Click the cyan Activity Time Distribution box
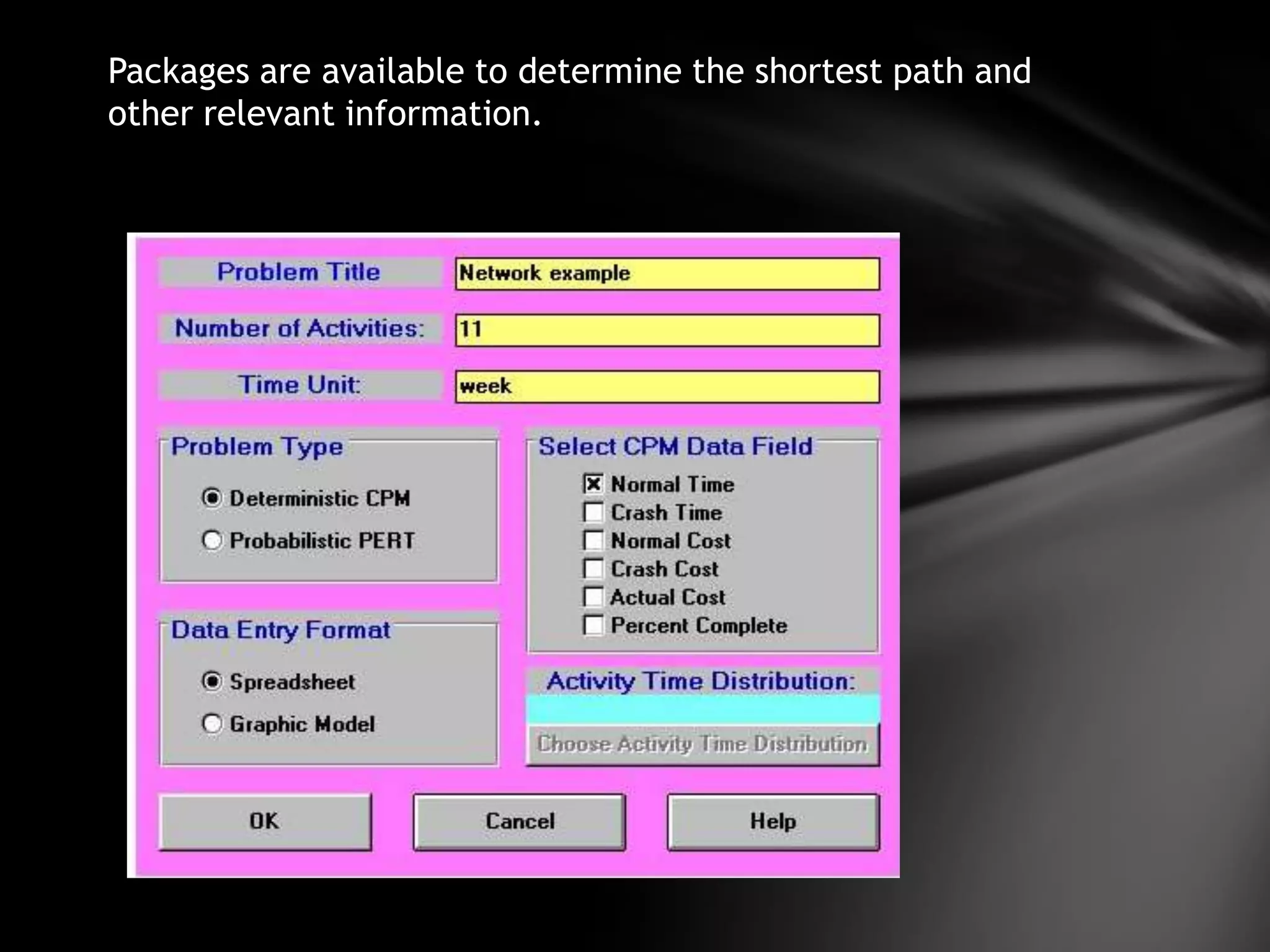The height and width of the screenshot is (952, 1270). click(703, 709)
